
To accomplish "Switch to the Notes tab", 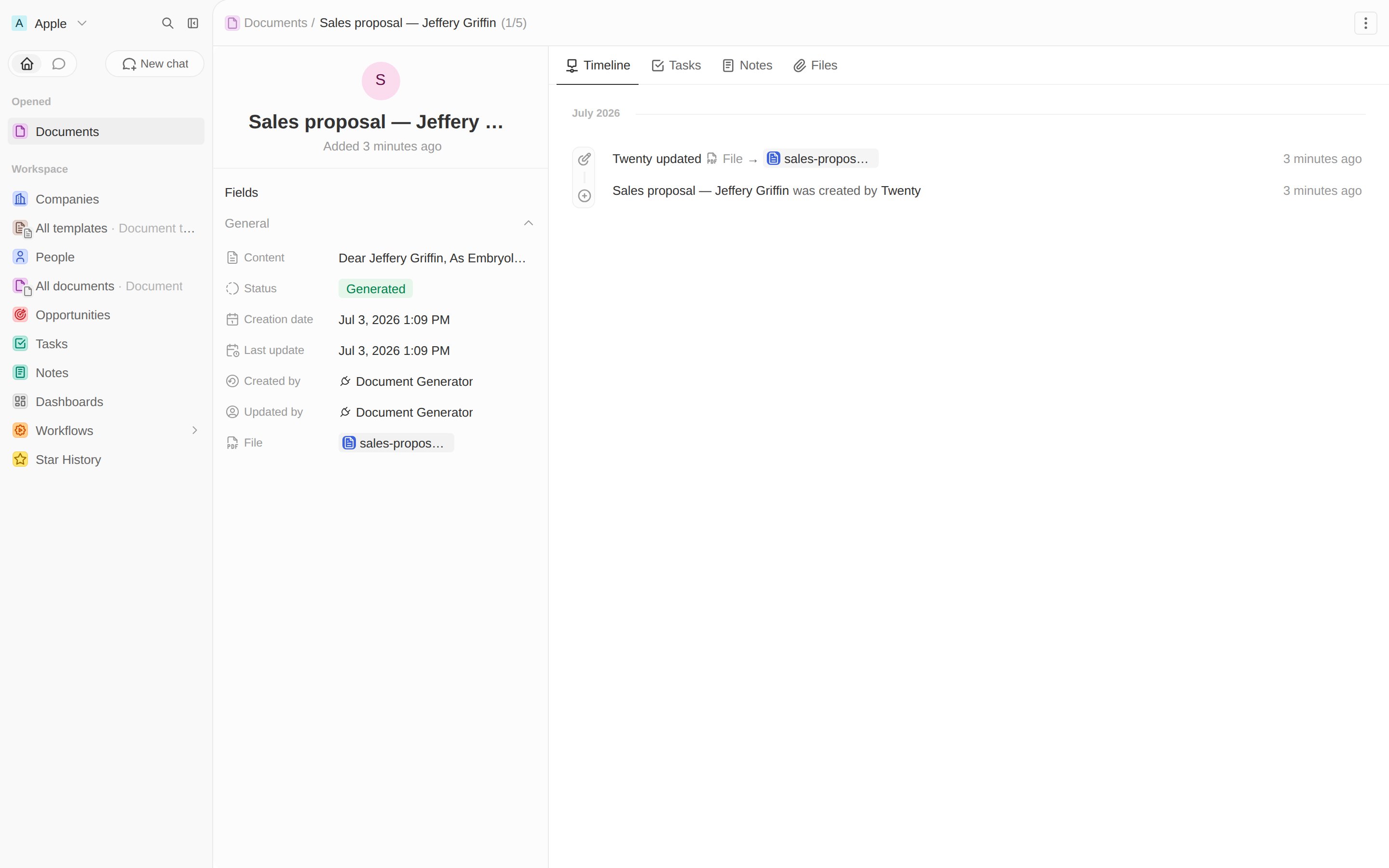I will (747, 66).
